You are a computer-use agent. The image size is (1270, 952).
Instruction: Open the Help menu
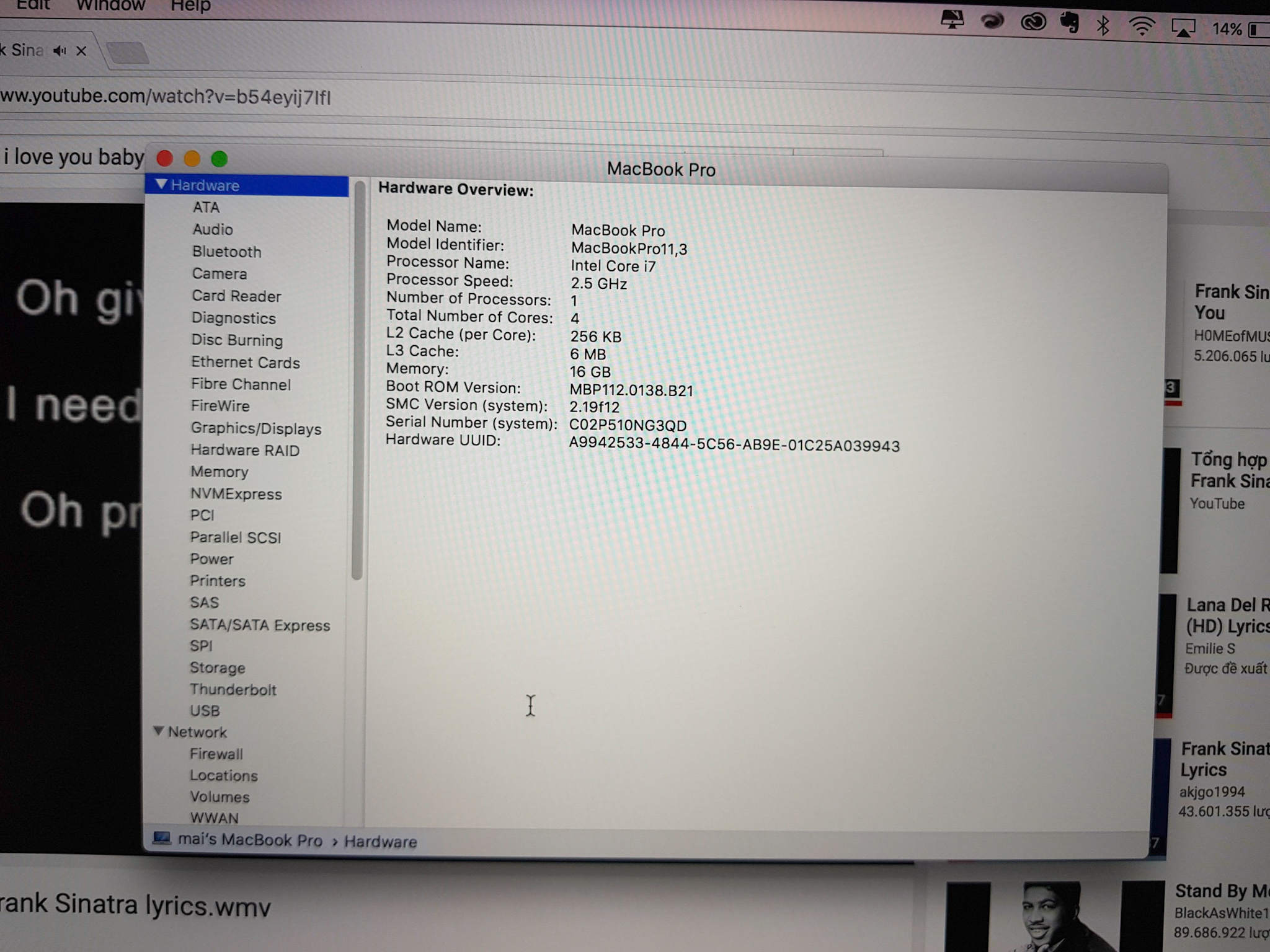coord(190,6)
